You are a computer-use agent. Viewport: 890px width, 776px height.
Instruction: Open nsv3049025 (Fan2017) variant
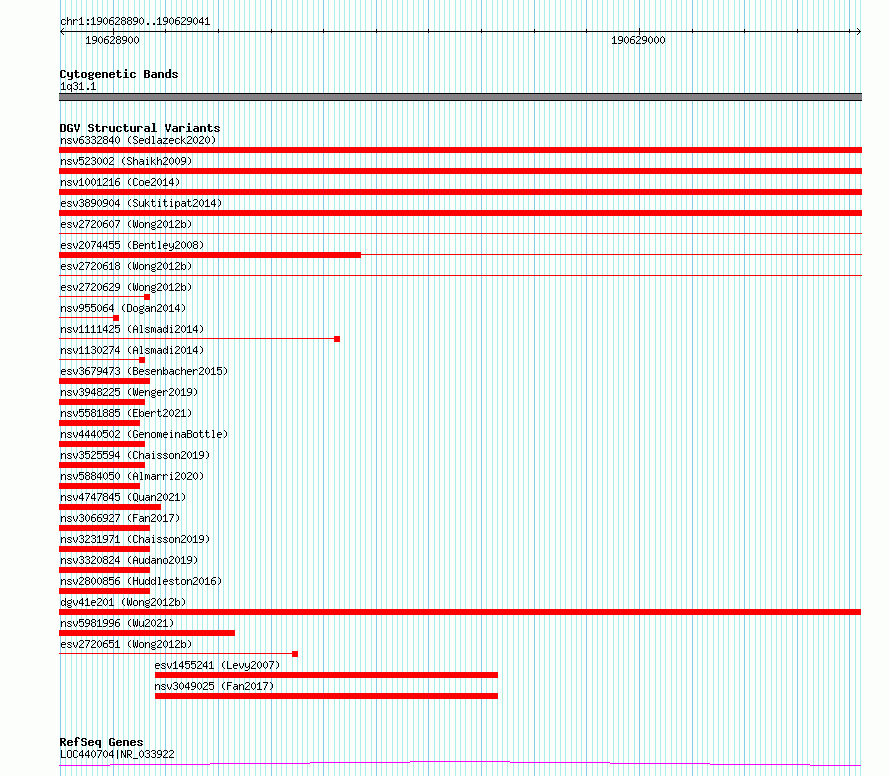click(214, 686)
